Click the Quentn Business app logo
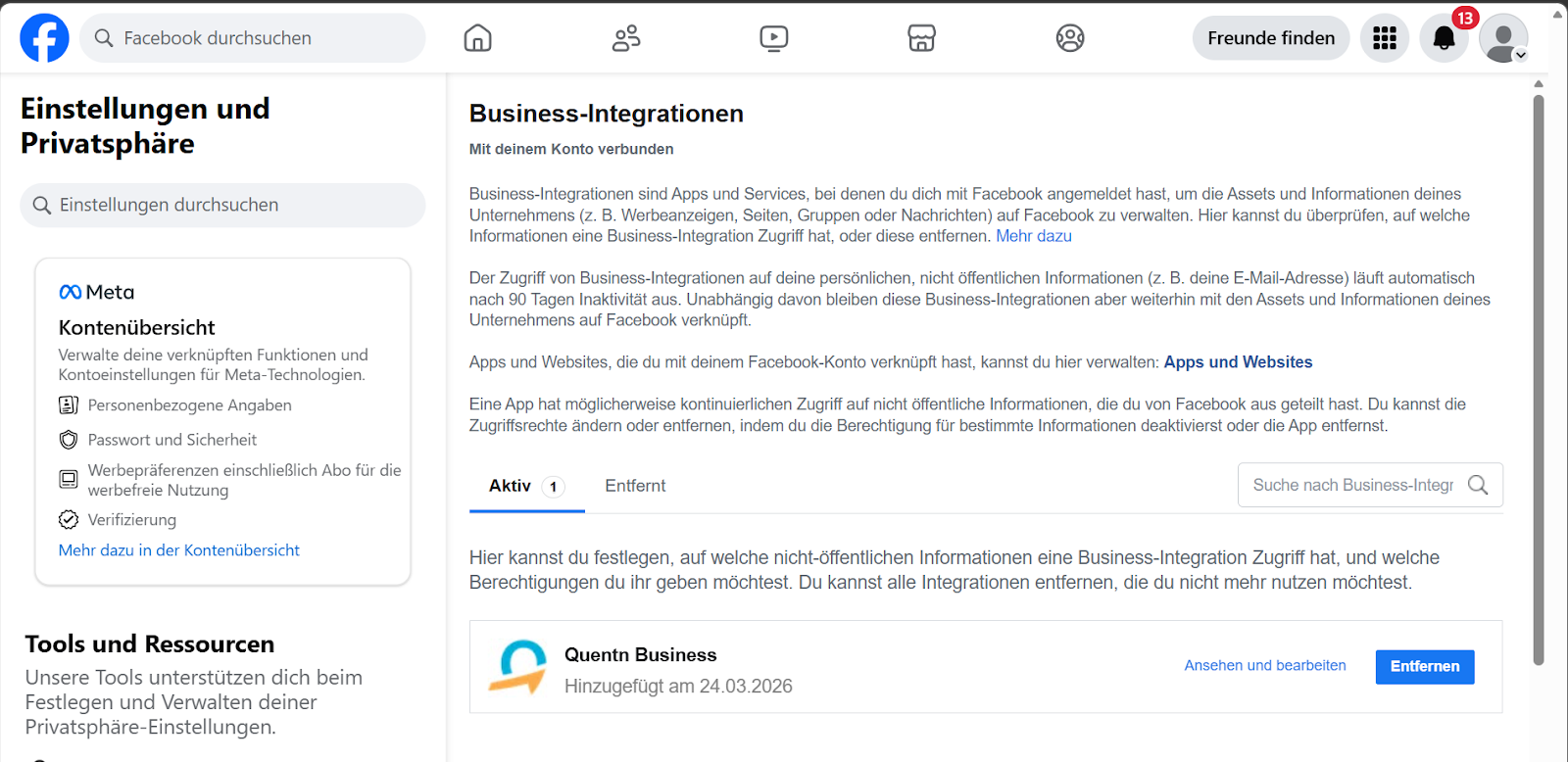The width and height of the screenshot is (1568, 762). (517, 667)
